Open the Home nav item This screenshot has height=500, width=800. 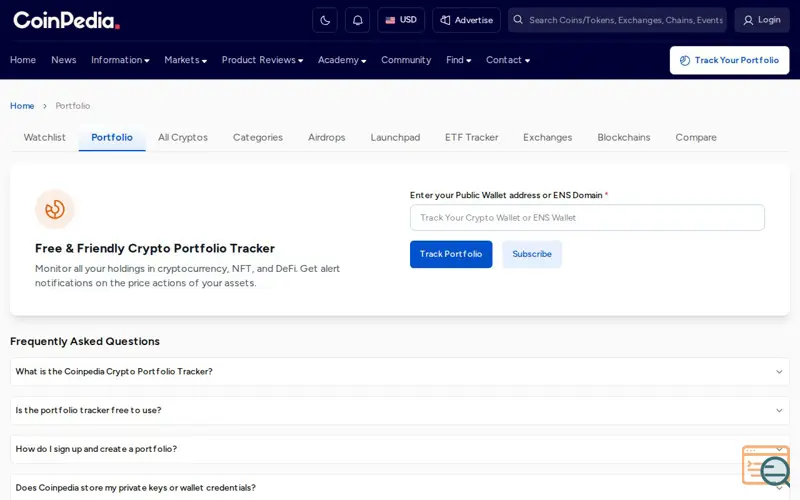click(x=23, y=60)
